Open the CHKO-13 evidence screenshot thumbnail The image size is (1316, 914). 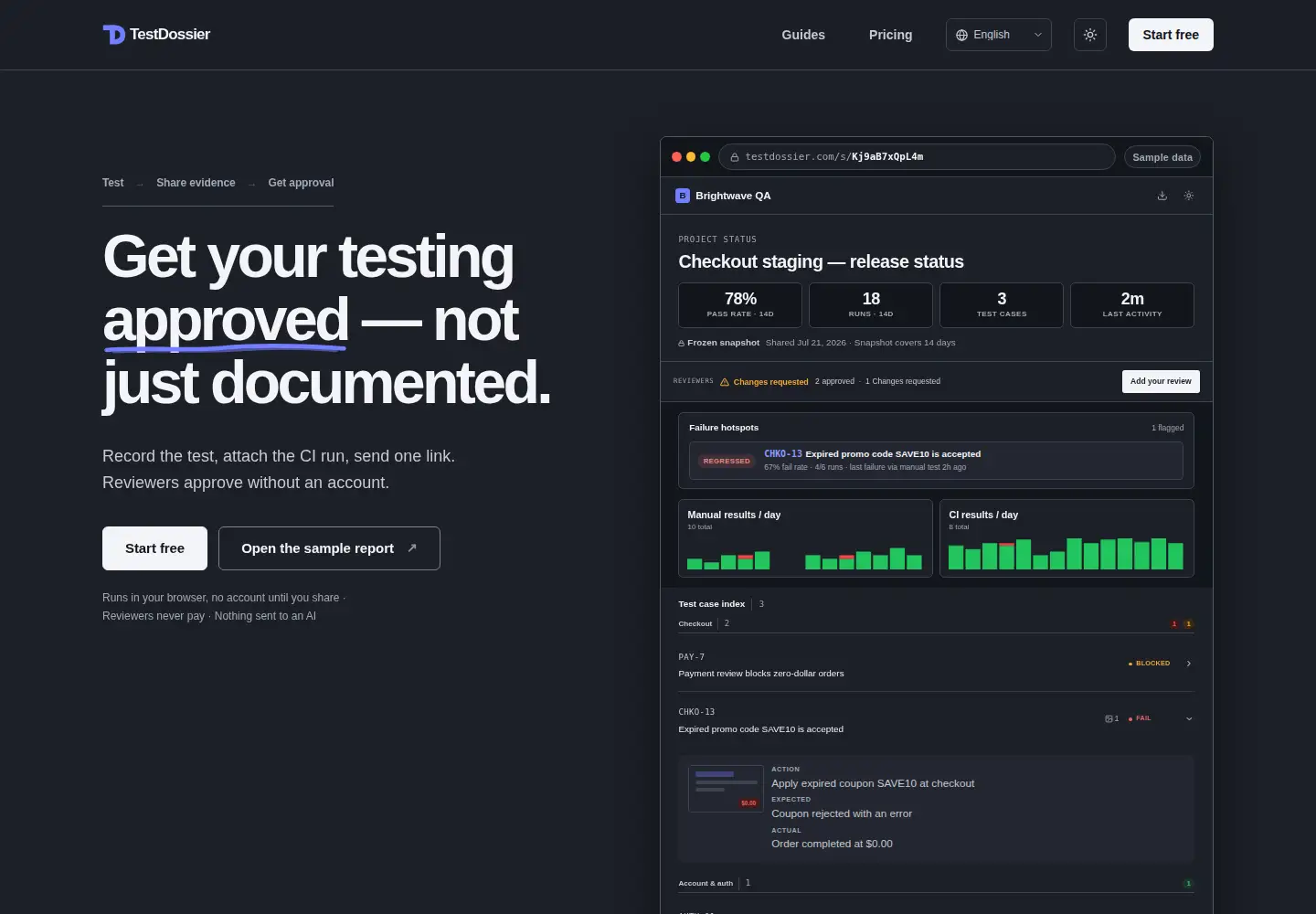(x=726, y=789)
